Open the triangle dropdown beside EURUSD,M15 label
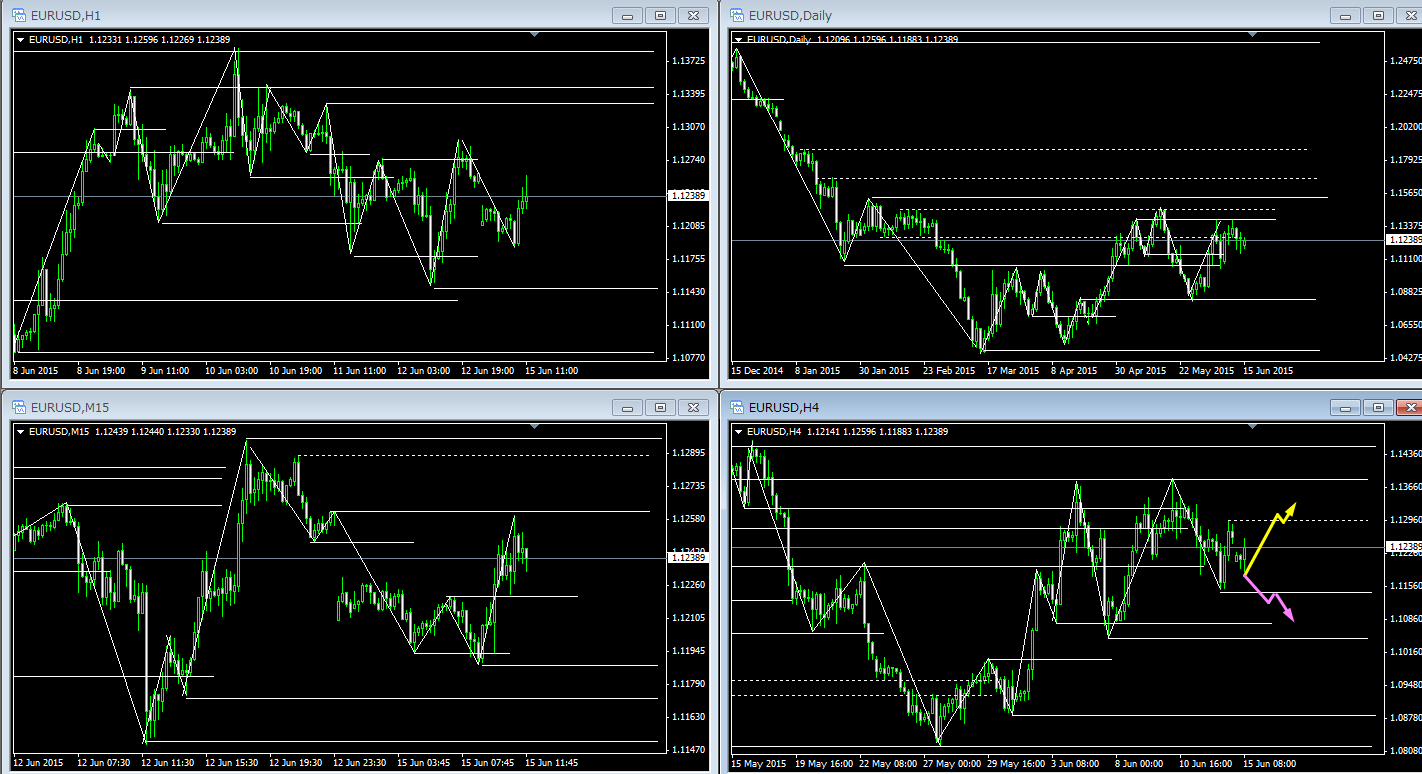This screenshot has height=774, width=1422. tap(21, 432)
